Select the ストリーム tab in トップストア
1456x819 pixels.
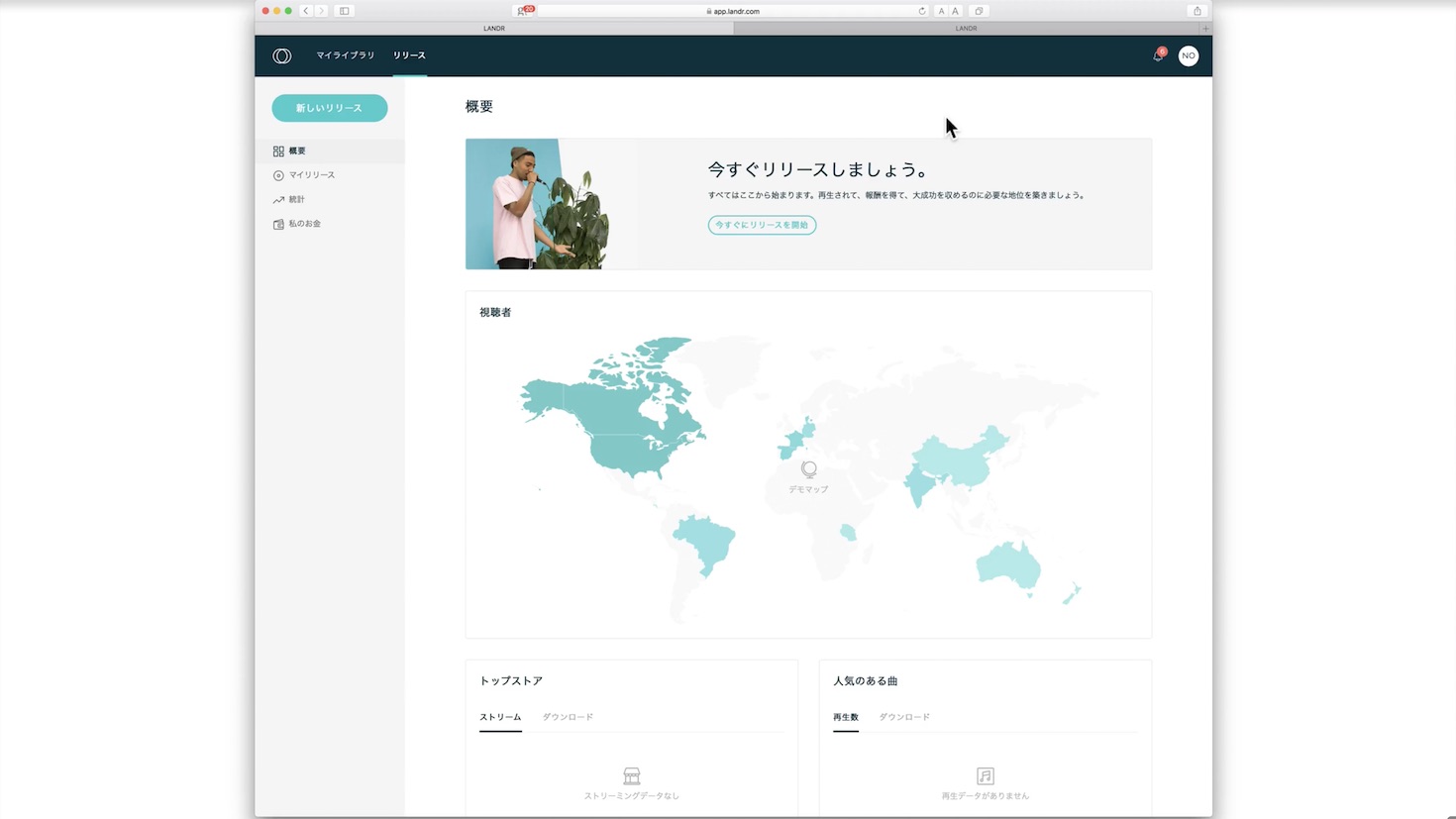click(500, 717)
